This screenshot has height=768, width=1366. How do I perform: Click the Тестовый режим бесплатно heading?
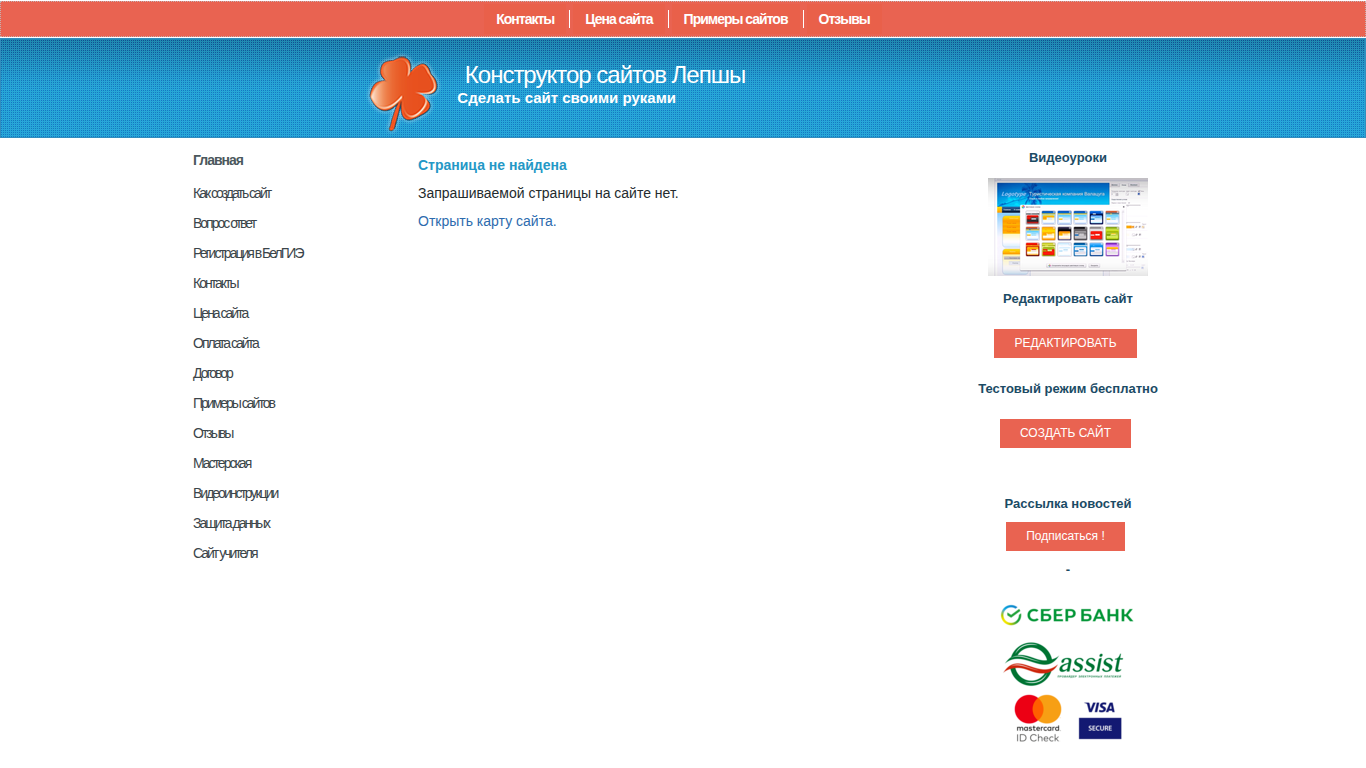tap(1068, 388)
